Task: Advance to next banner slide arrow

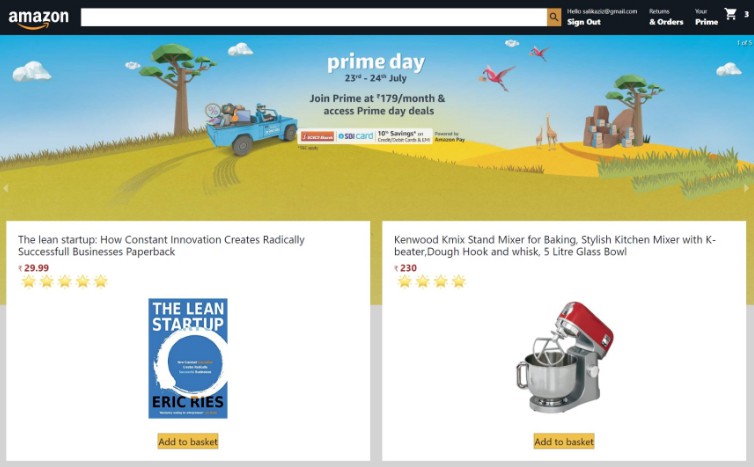Action: click(x=746, y=188)
